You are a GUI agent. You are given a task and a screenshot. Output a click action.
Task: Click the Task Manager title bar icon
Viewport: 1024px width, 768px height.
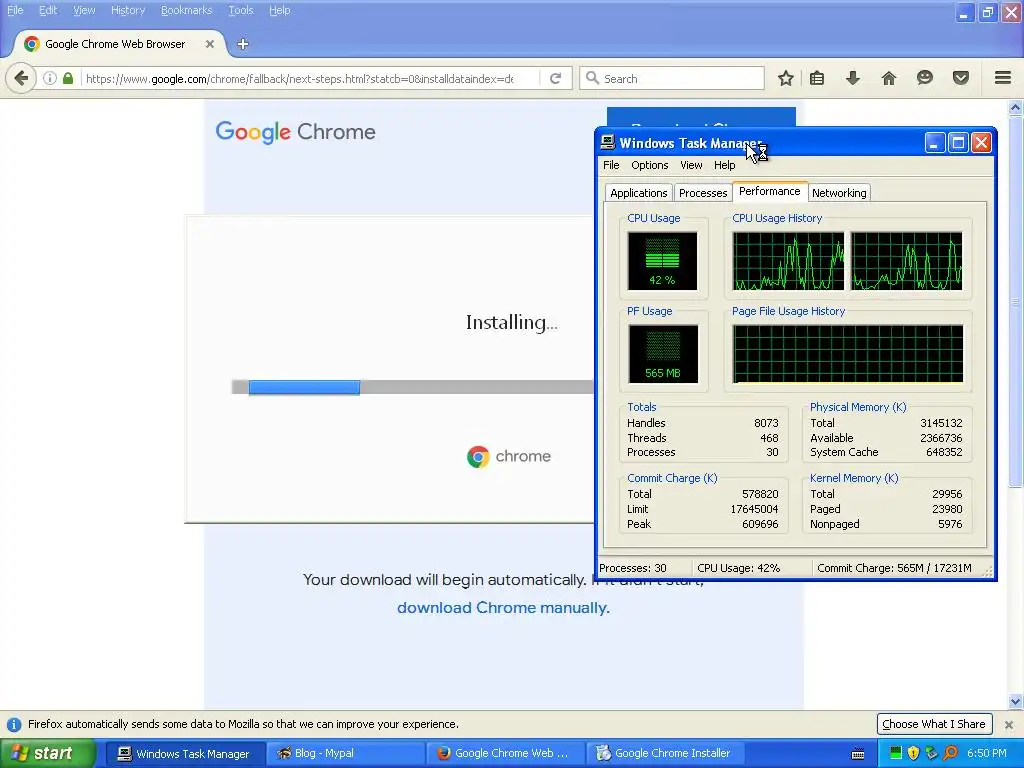[x=607, y=142]
